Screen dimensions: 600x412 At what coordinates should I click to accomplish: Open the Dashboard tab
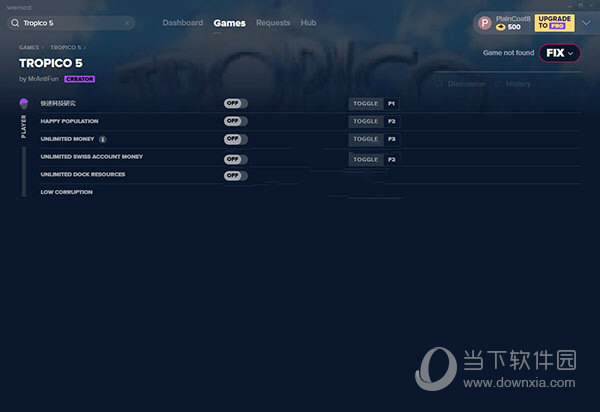coord(183,23)
